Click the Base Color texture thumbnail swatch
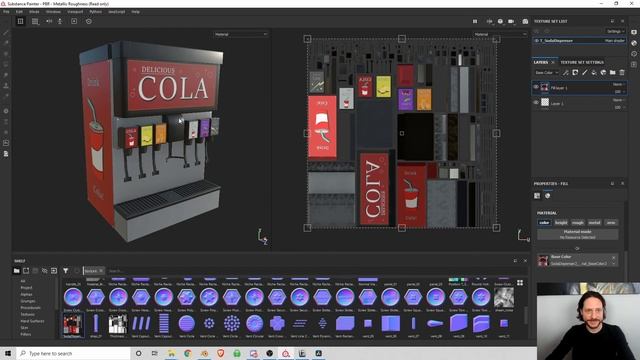 [x=543, y=260]
